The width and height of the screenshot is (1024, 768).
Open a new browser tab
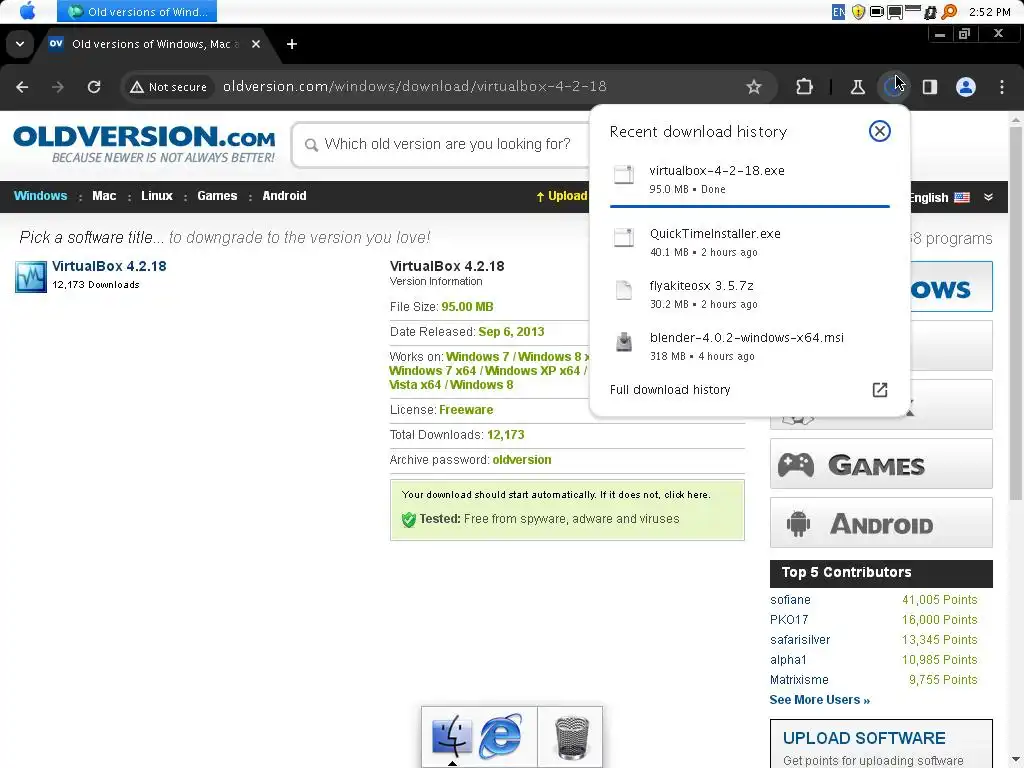click(x=292, y=44)
